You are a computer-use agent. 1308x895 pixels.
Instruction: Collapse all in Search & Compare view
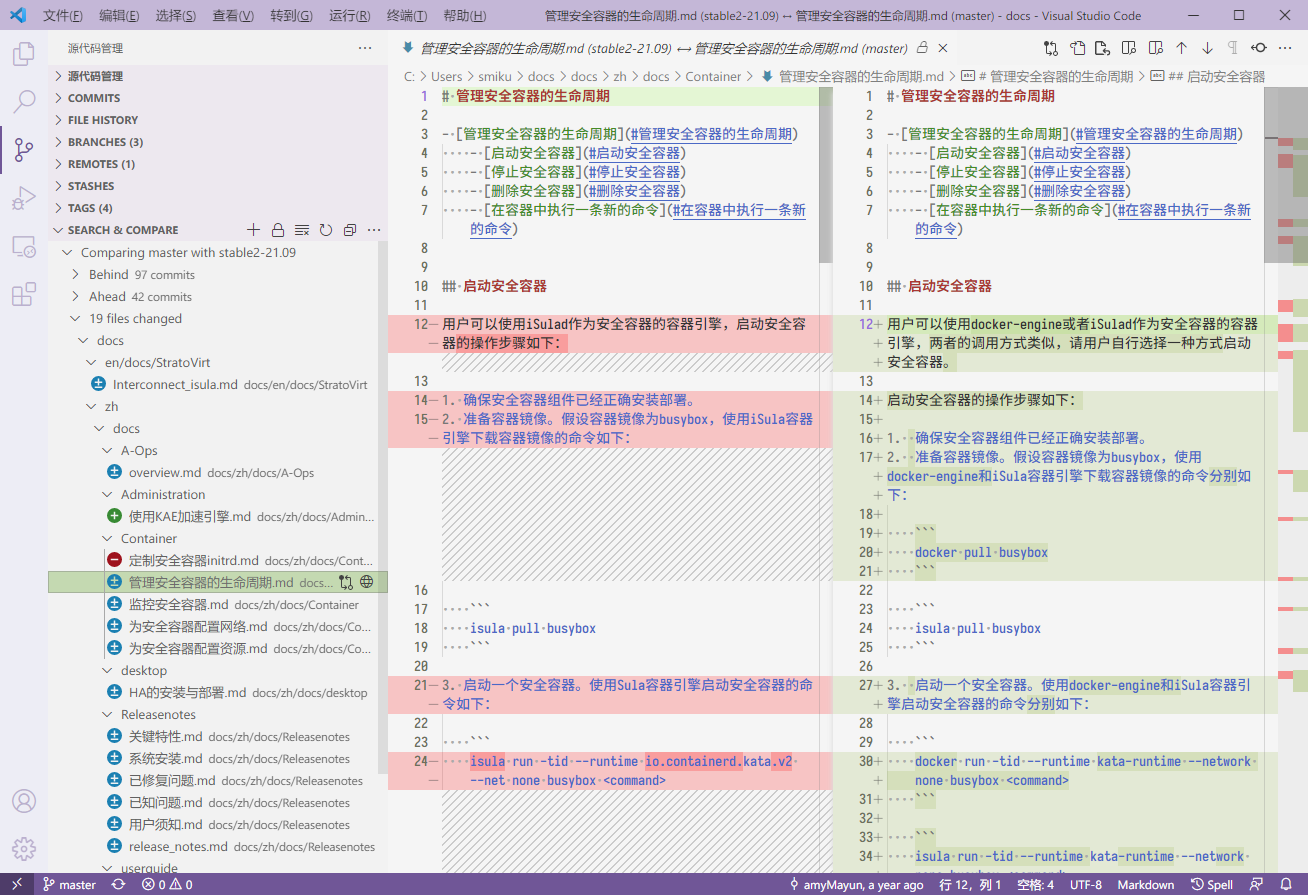(x=350, y=230)
